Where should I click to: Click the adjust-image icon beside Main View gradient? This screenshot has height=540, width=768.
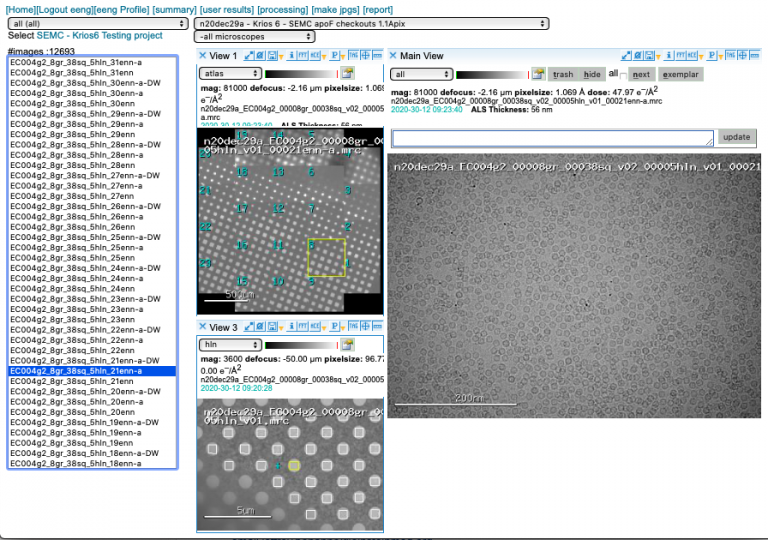pos(538,74)
